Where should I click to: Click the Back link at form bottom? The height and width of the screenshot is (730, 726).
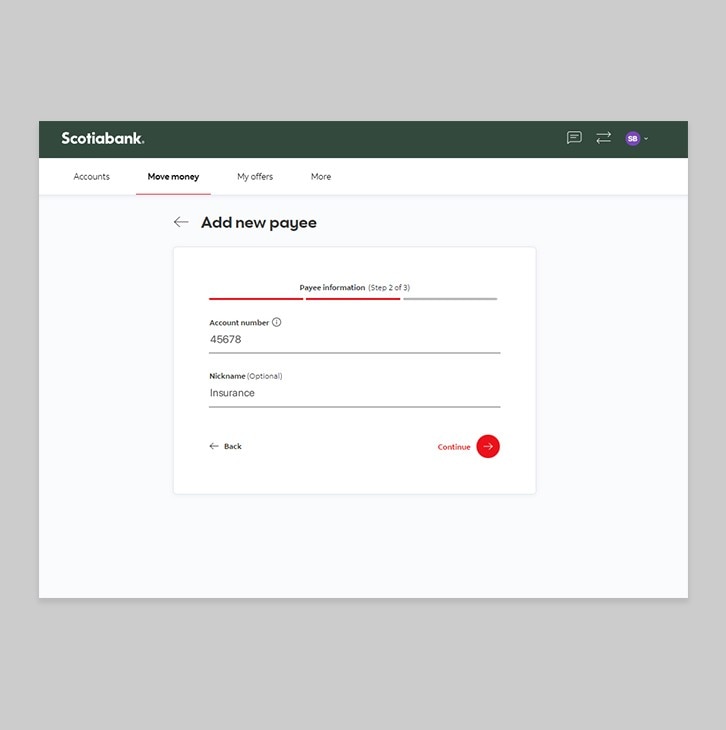225,446
